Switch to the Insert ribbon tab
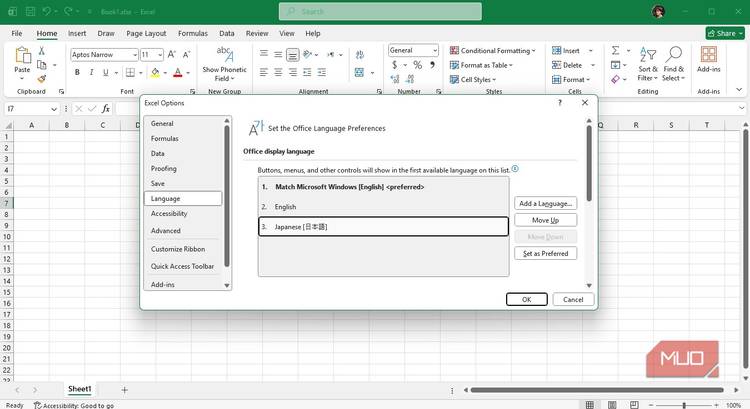The height and width of the screenshot is (409, 750). coord(77,33)
